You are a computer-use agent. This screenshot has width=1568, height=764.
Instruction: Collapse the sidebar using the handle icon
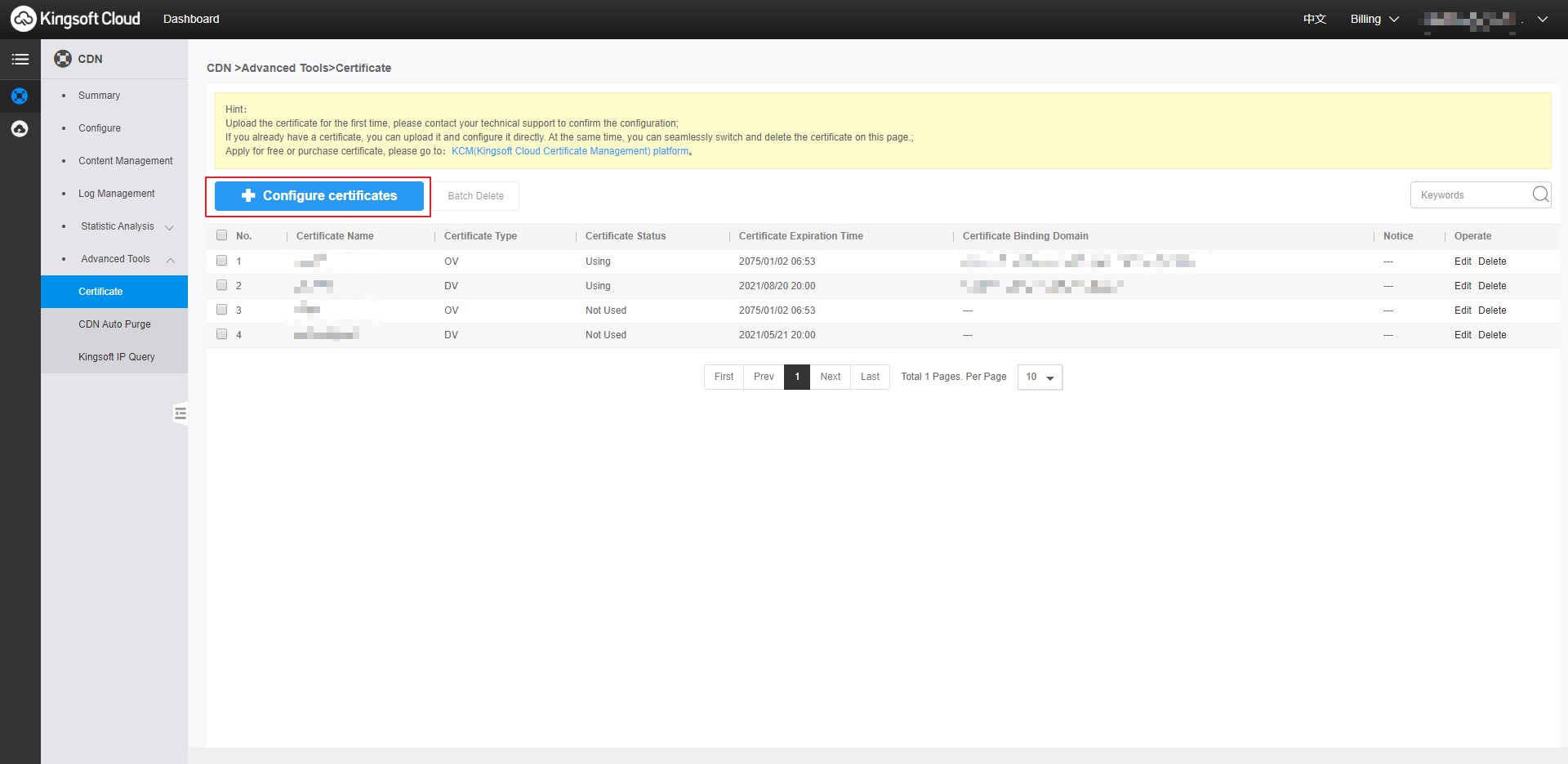(180, 413)
